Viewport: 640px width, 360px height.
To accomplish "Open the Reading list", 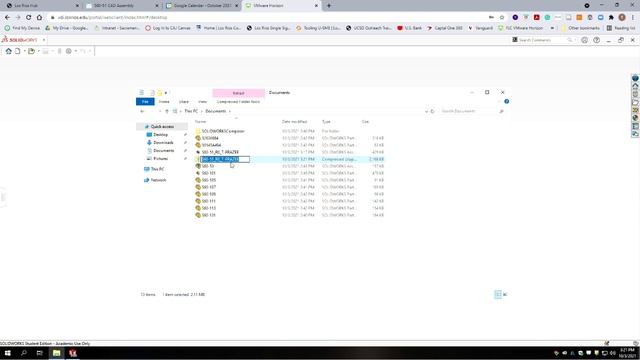I will pyautogui.click(x=621, y=28).
